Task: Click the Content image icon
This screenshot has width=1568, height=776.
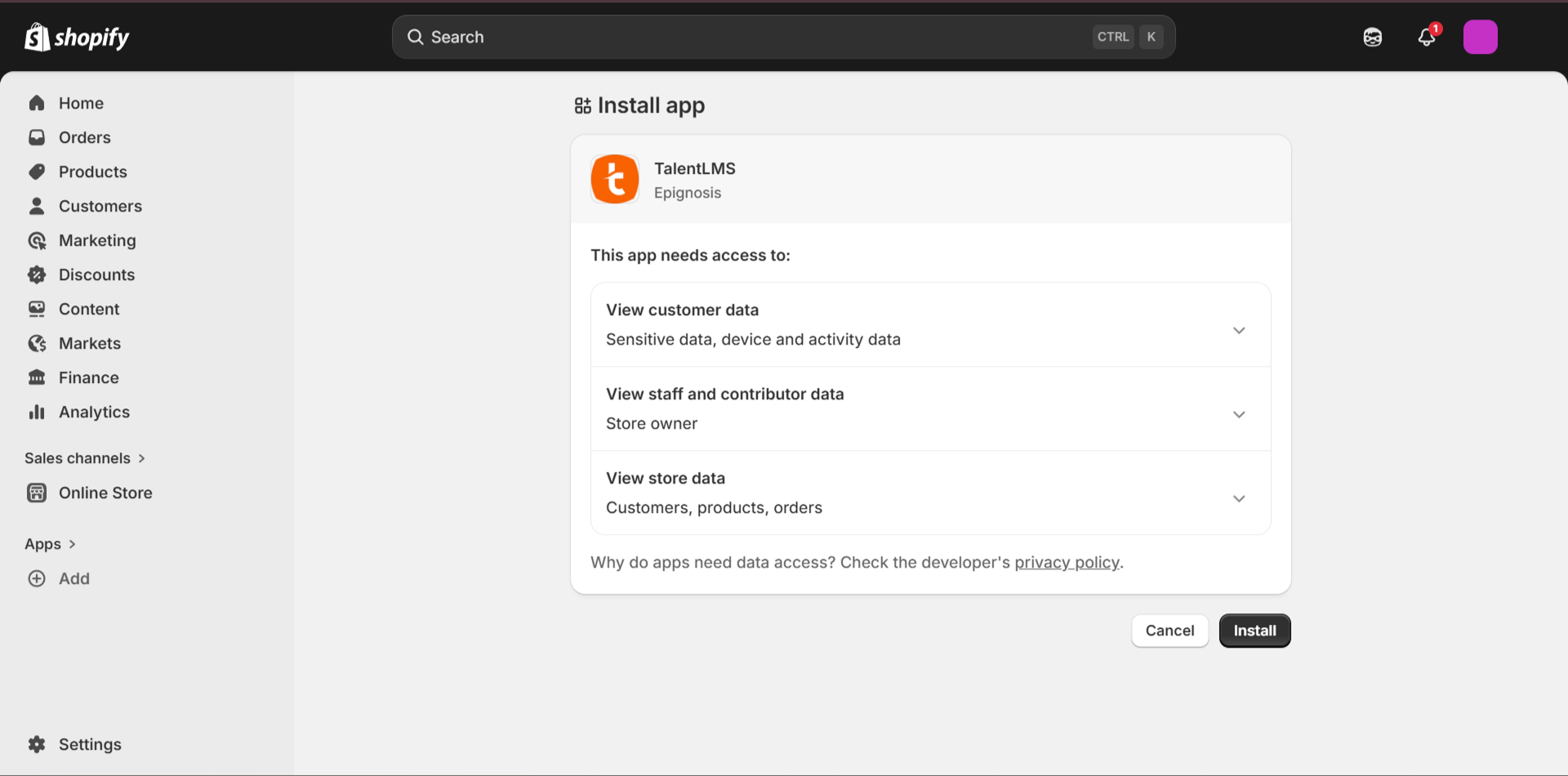Action: click(x=37, y=309)
